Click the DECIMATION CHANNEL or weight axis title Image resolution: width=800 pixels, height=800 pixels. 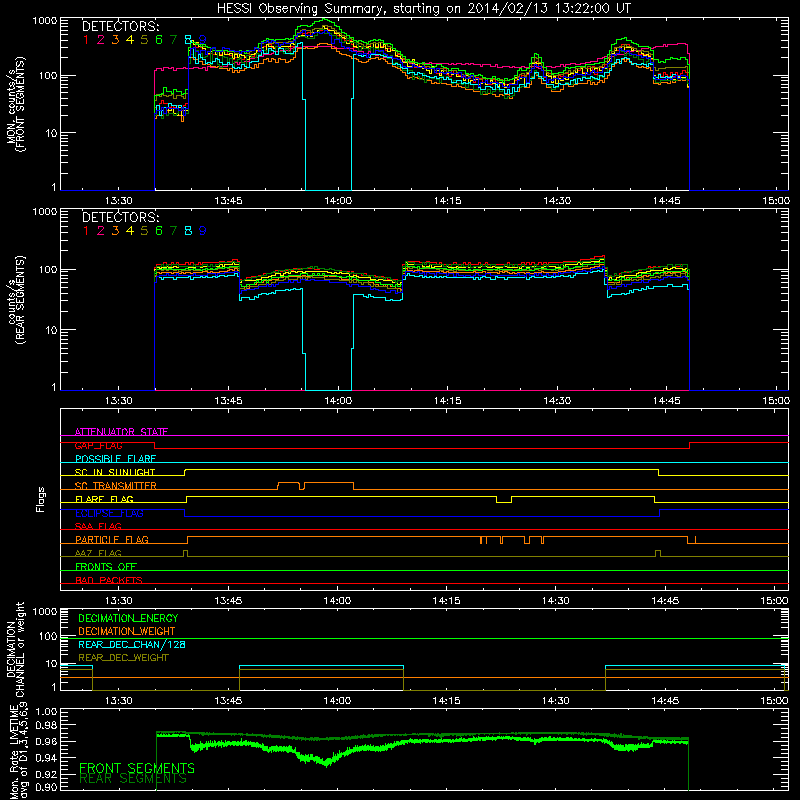16,649
